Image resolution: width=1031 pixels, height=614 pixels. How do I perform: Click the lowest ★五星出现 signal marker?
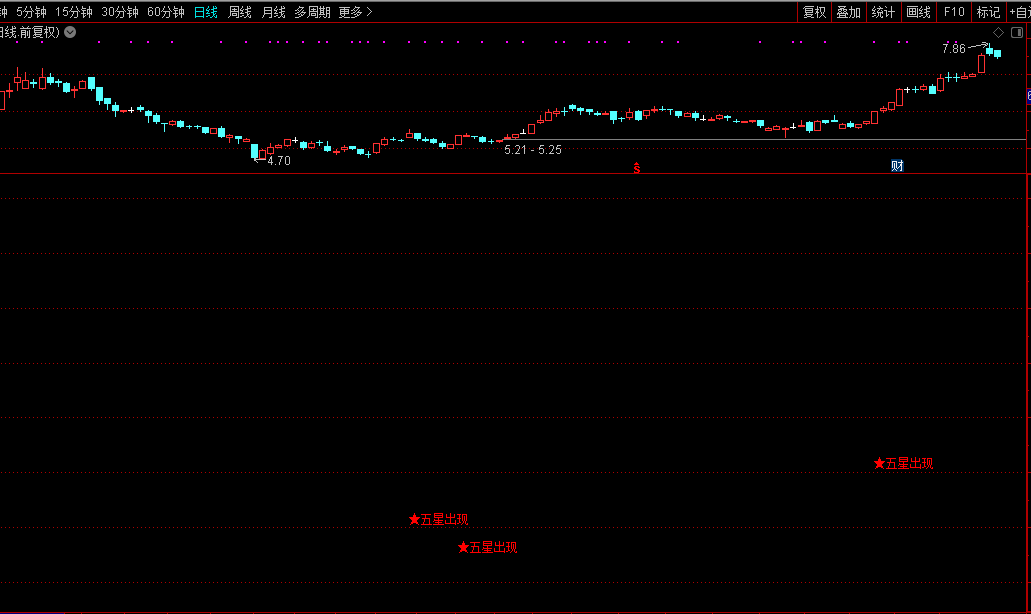click(x=488, y=547)
